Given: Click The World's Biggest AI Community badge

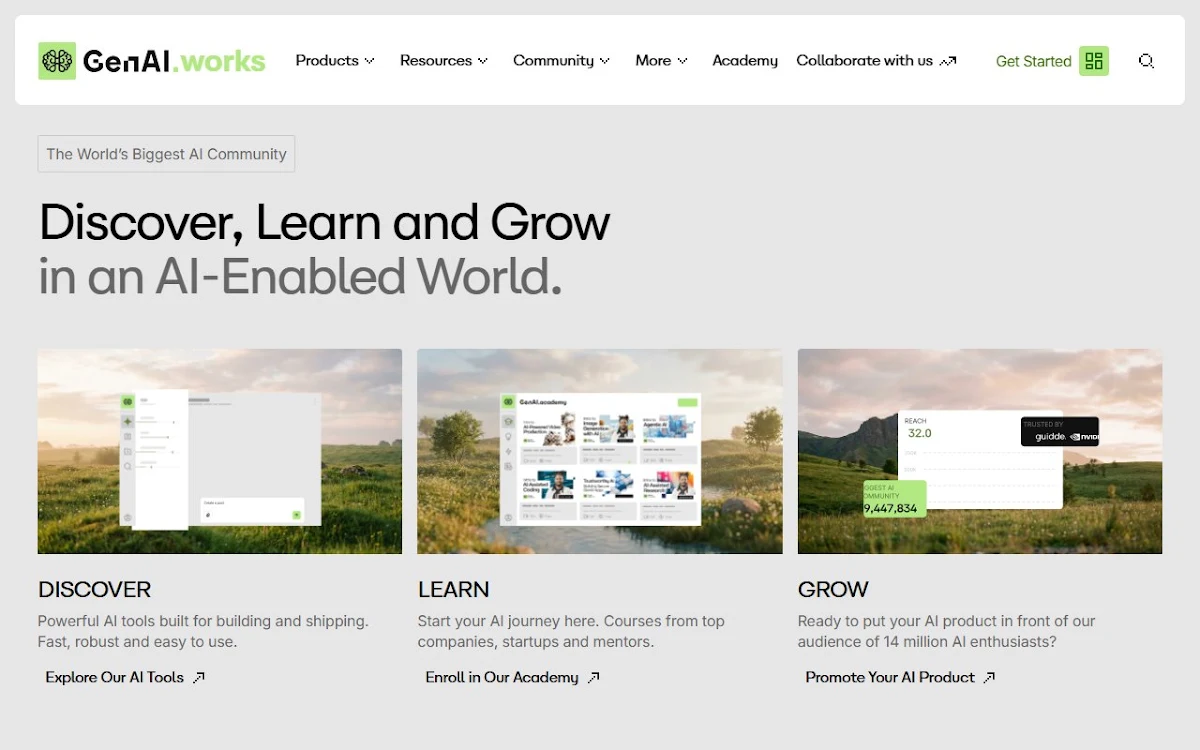Looking at the screenshot, I should point(166,154).
